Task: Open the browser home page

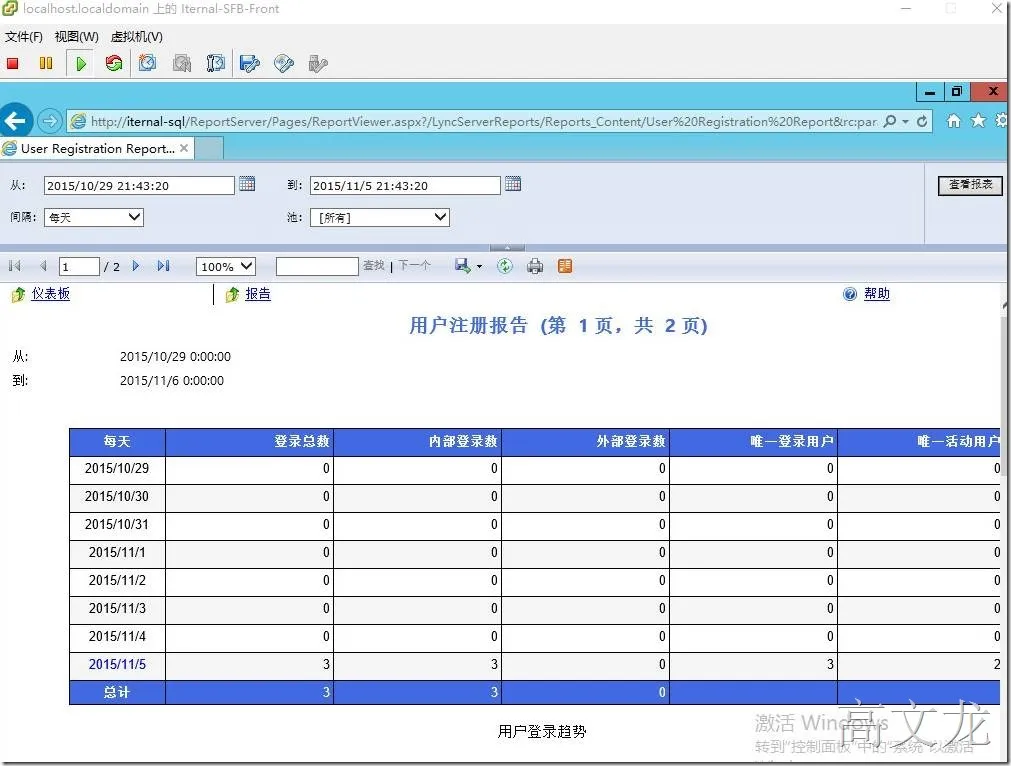Action: 954,121
